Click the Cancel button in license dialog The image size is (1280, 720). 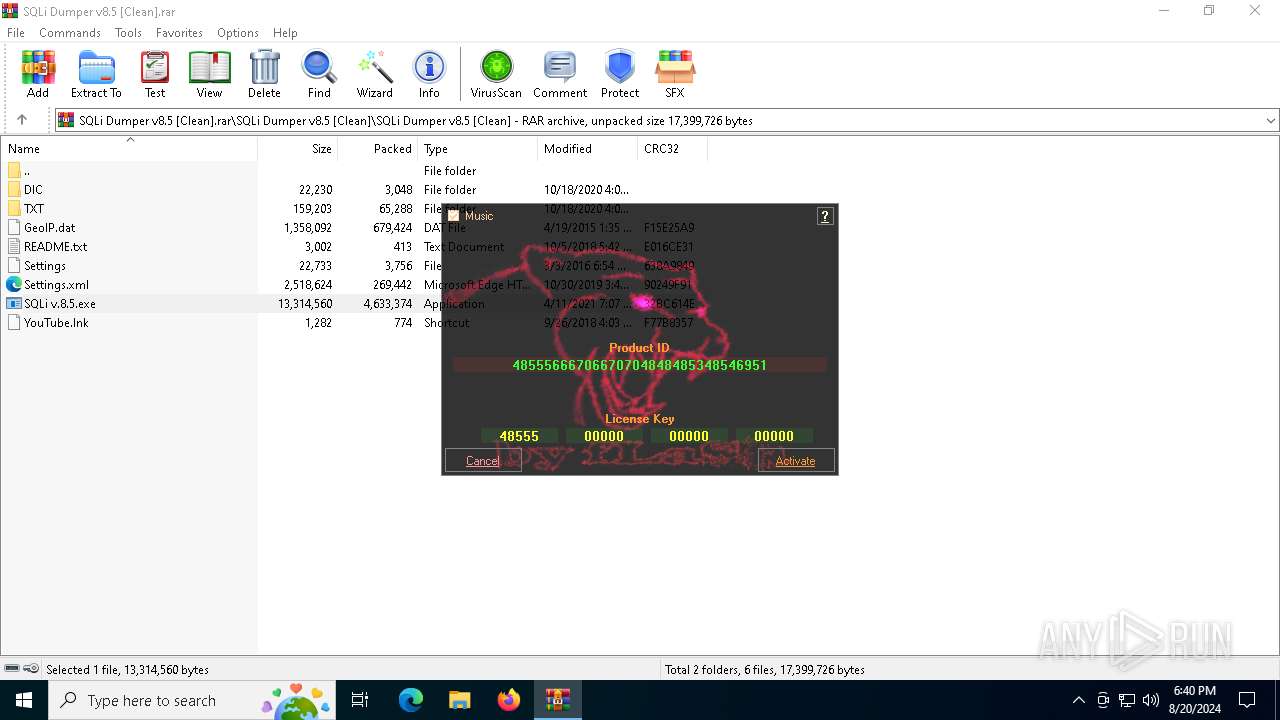483,461
